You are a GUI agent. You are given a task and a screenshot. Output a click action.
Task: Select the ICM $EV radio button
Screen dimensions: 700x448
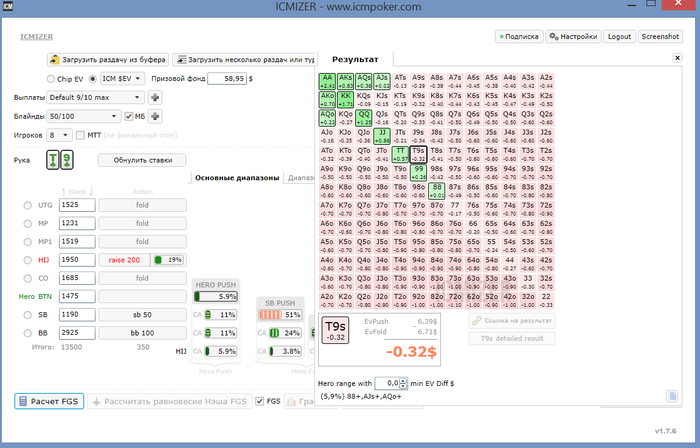(92, 79)
